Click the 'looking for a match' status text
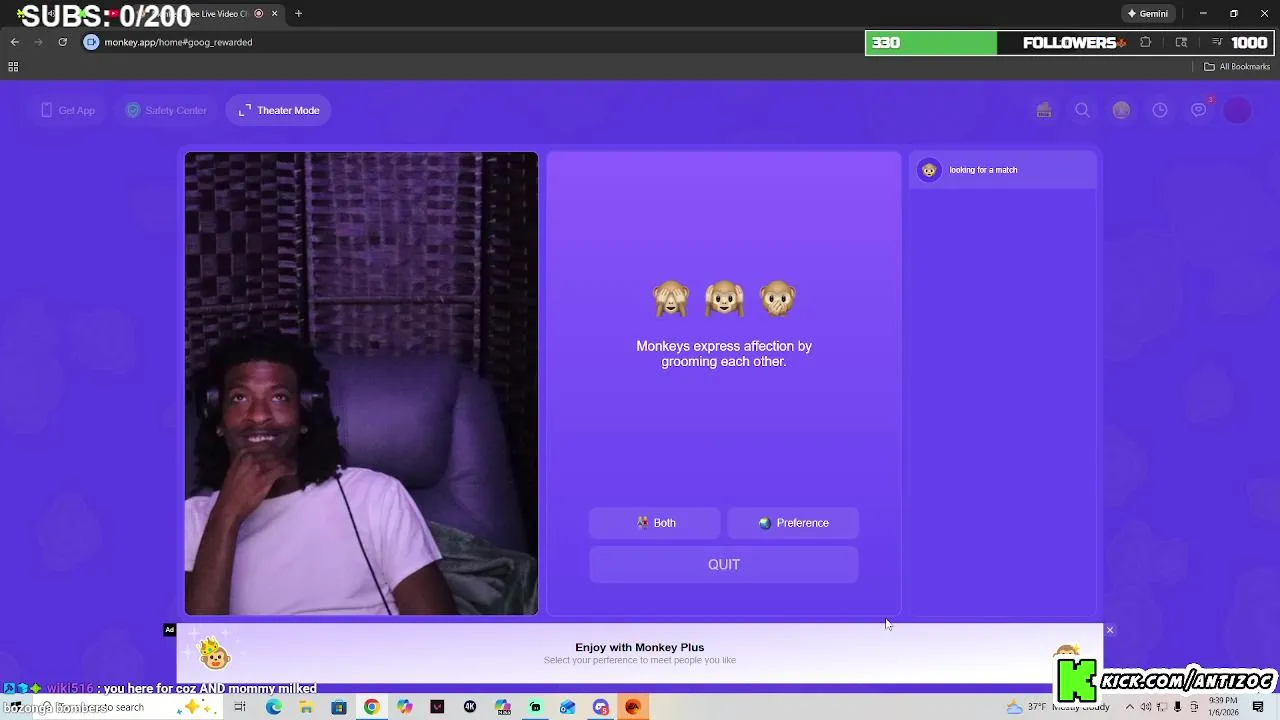This screenshot has height=720, width=1280. pos(983,170)
